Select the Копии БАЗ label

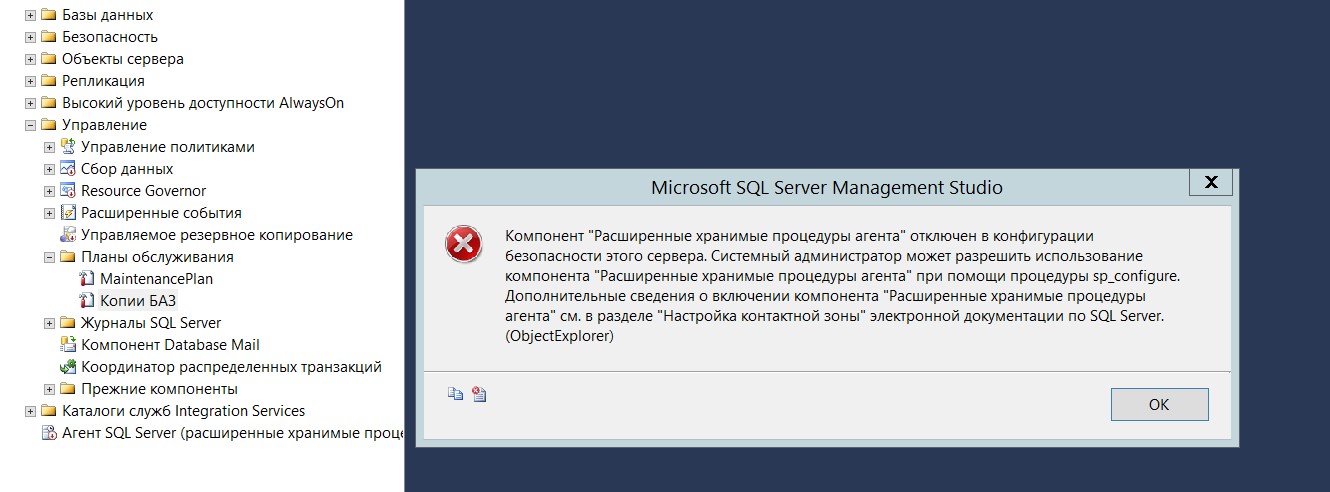pos(138,301)
